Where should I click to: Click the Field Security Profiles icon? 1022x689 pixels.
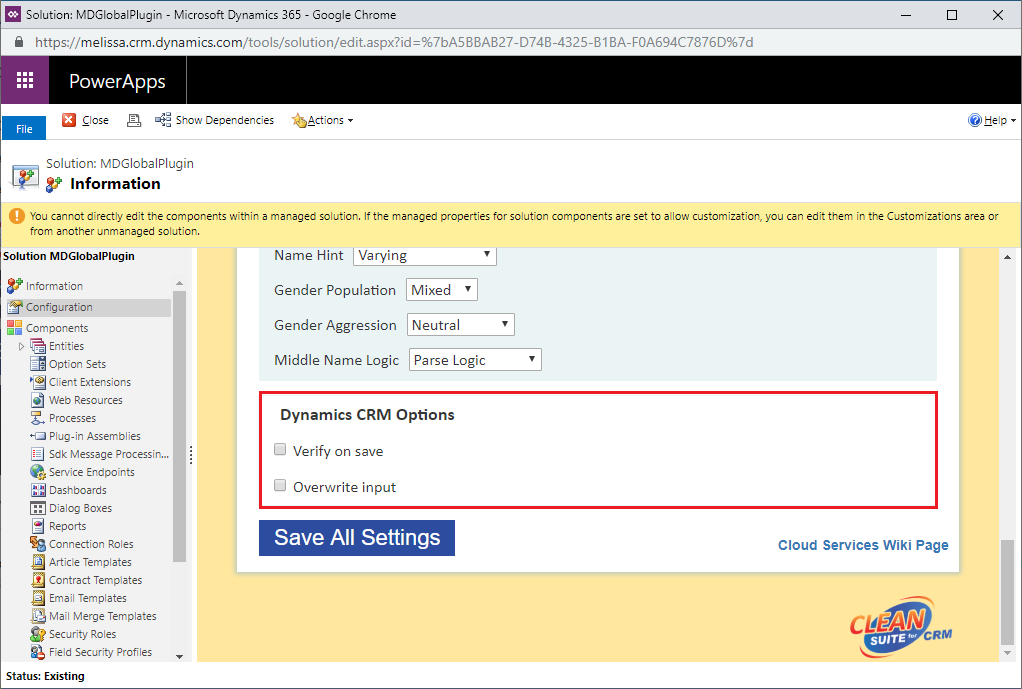[x=38, y=652]
